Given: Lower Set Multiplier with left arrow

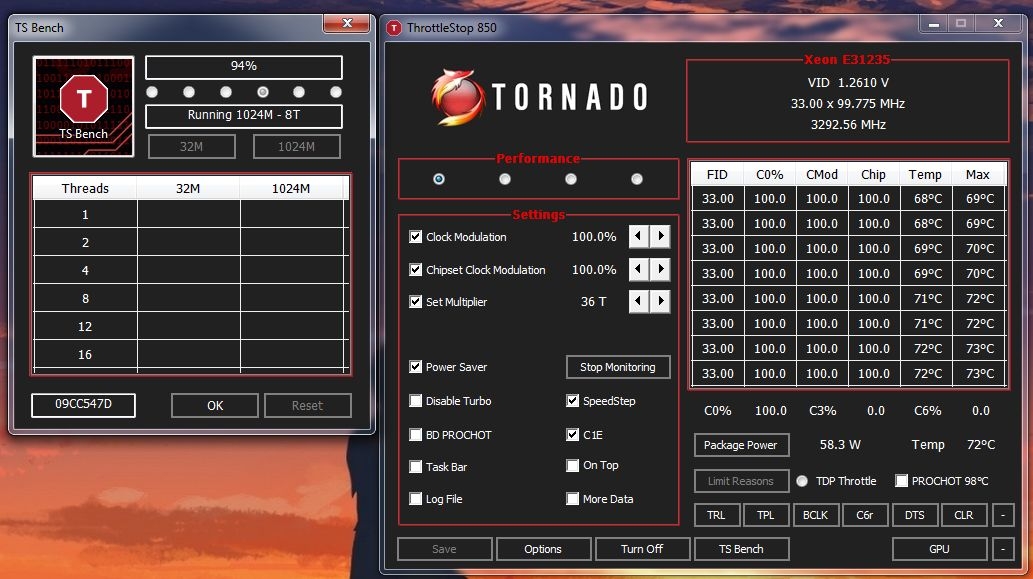Looking at the screenshot, I should point(638,302).
